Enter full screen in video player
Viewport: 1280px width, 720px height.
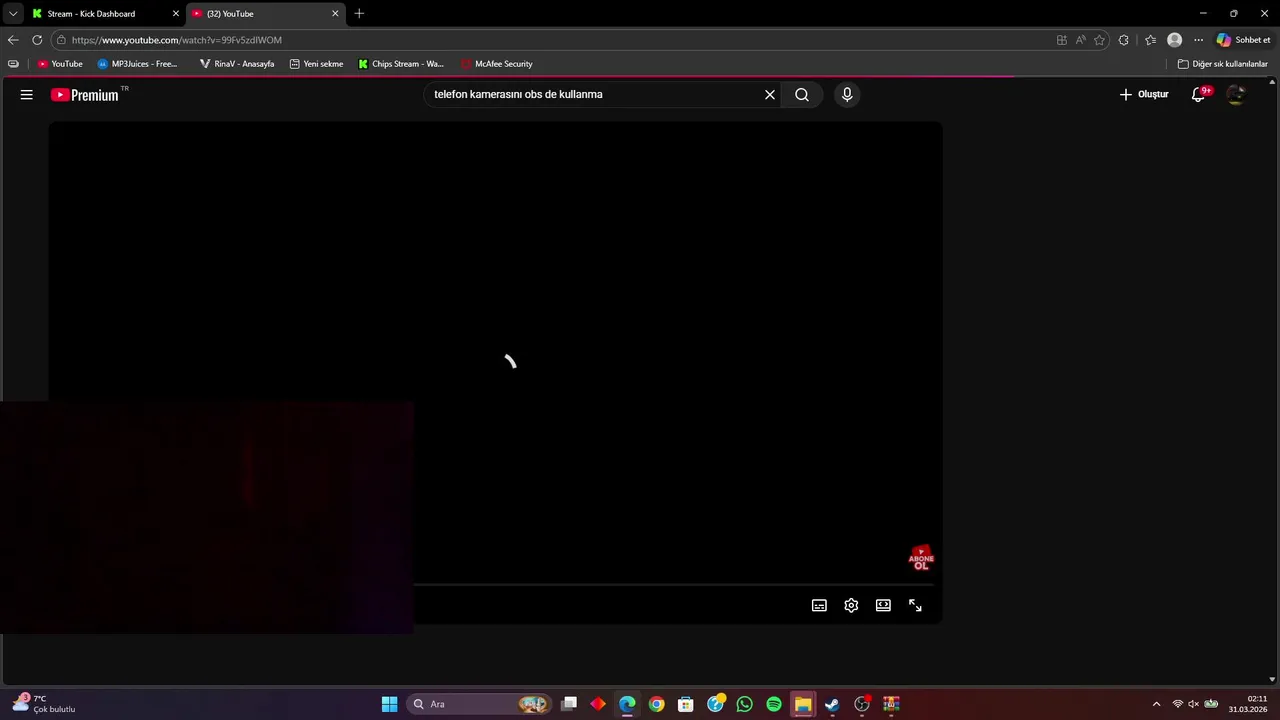915,605
